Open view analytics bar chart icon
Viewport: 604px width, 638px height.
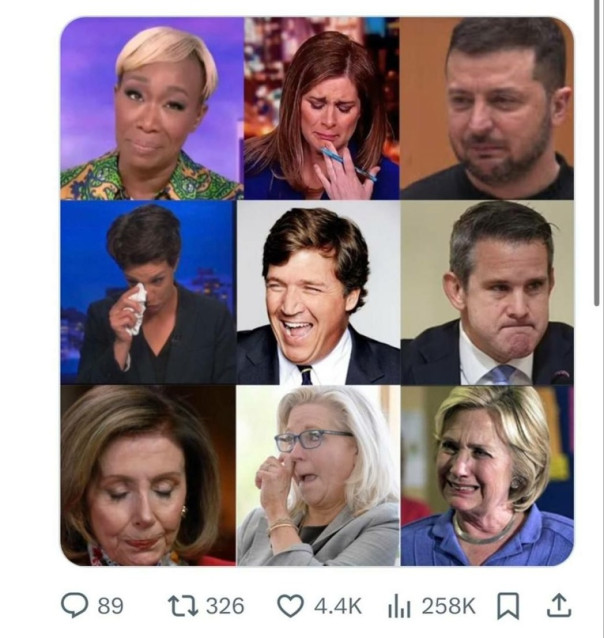coord(400,605)
